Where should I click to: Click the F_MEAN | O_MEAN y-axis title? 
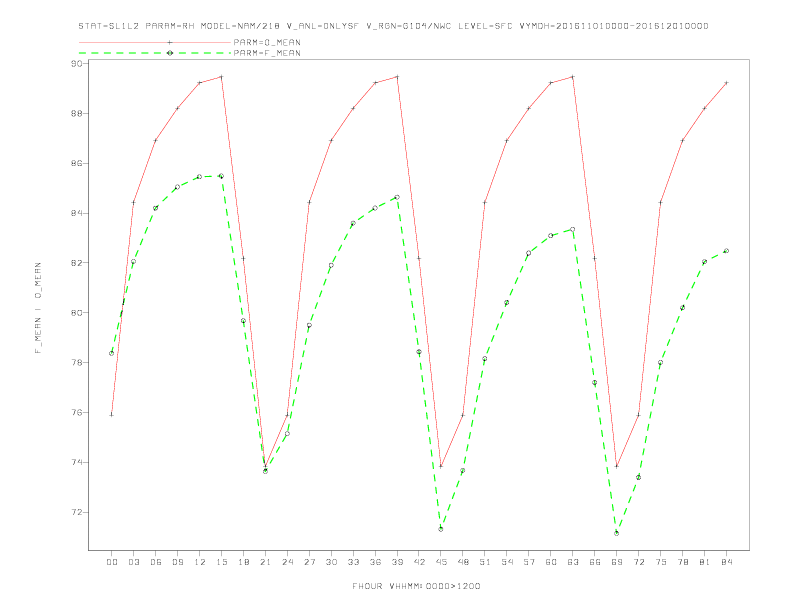[x=38, y=308]
